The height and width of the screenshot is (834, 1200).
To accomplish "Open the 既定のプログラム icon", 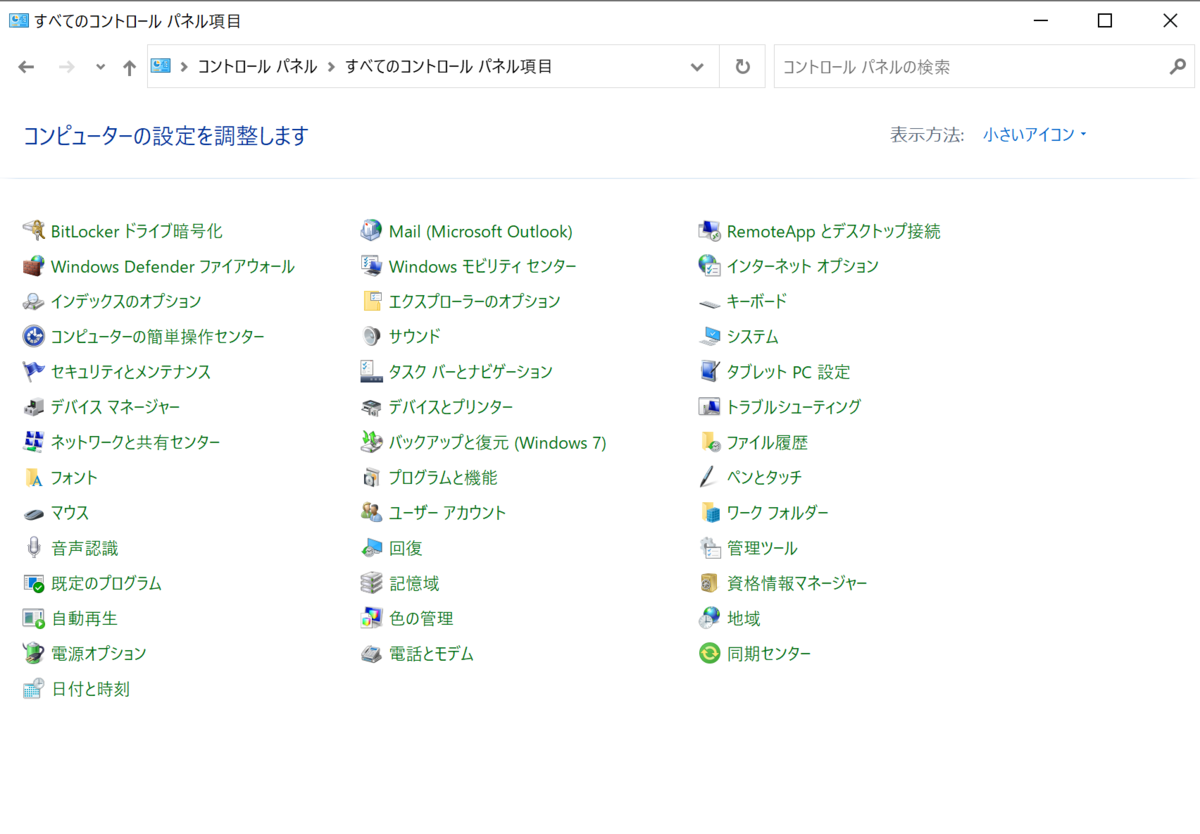I will pos(34,583).
